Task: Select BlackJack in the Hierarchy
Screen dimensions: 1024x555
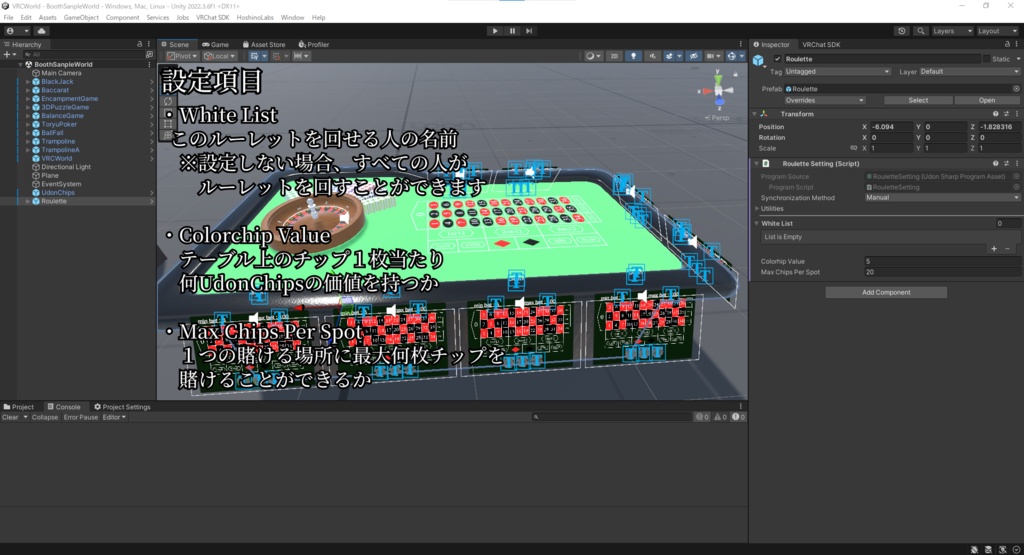Action: (57, 82)
